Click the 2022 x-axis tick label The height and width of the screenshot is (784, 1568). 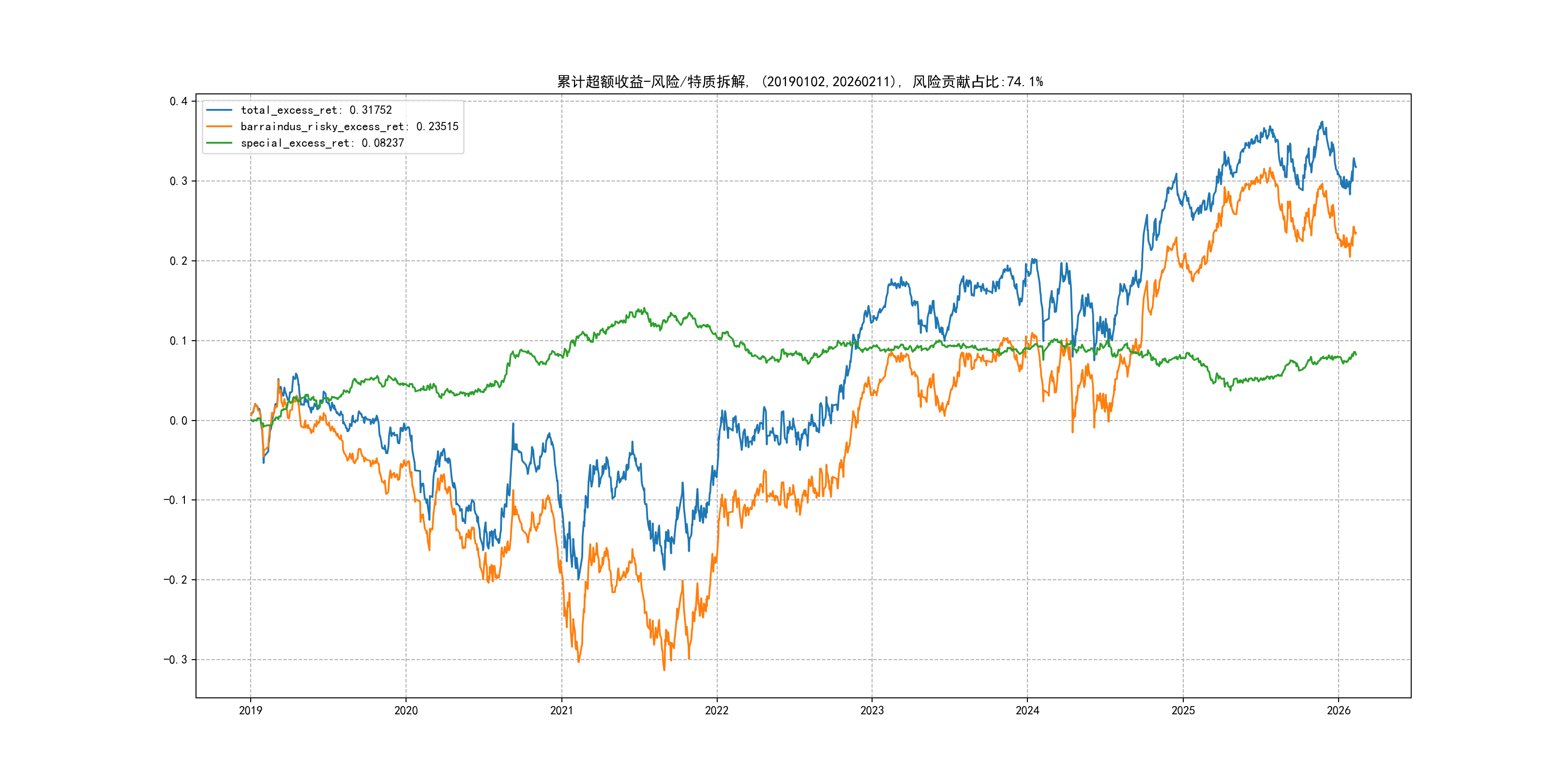click(x=716, y=710)
